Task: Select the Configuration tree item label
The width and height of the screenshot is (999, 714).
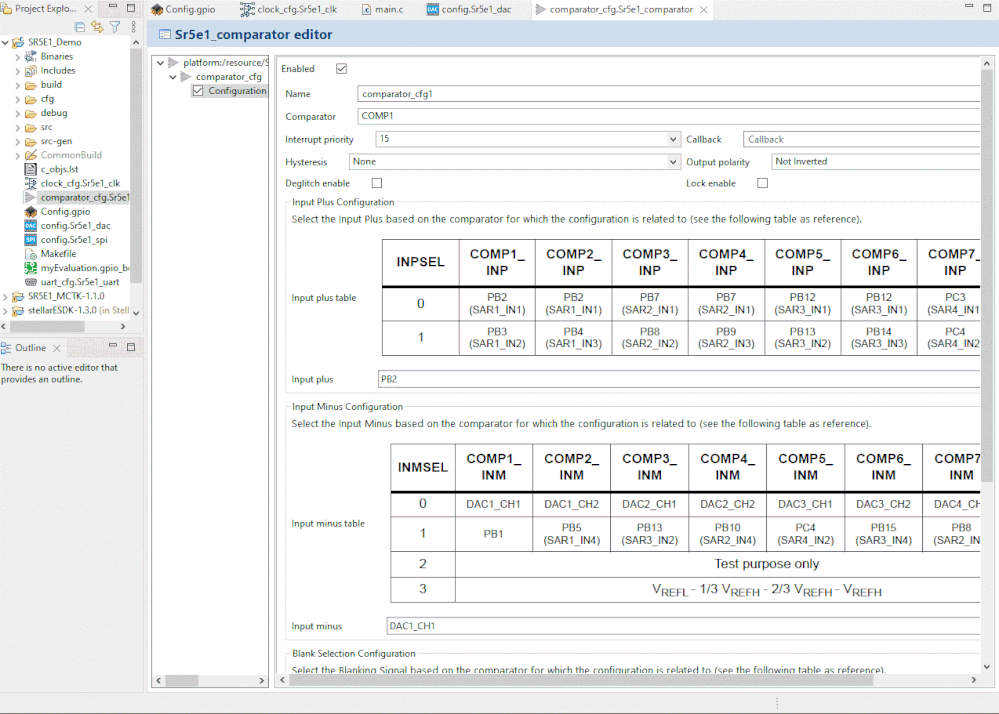Action: coord(237,90)
